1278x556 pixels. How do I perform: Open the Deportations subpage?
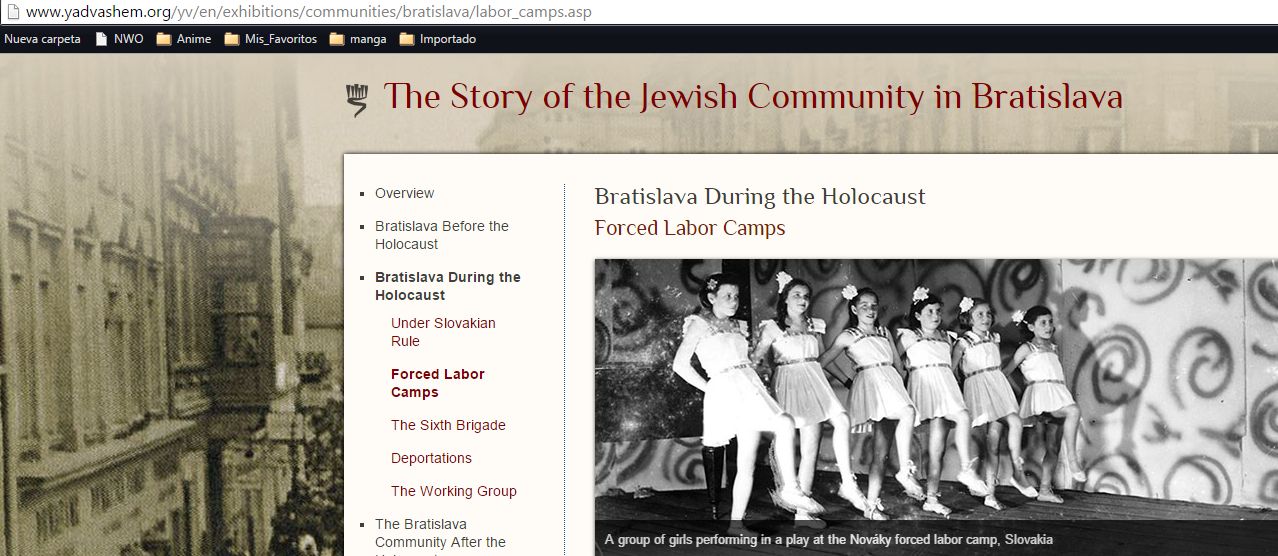click(431, 458)
